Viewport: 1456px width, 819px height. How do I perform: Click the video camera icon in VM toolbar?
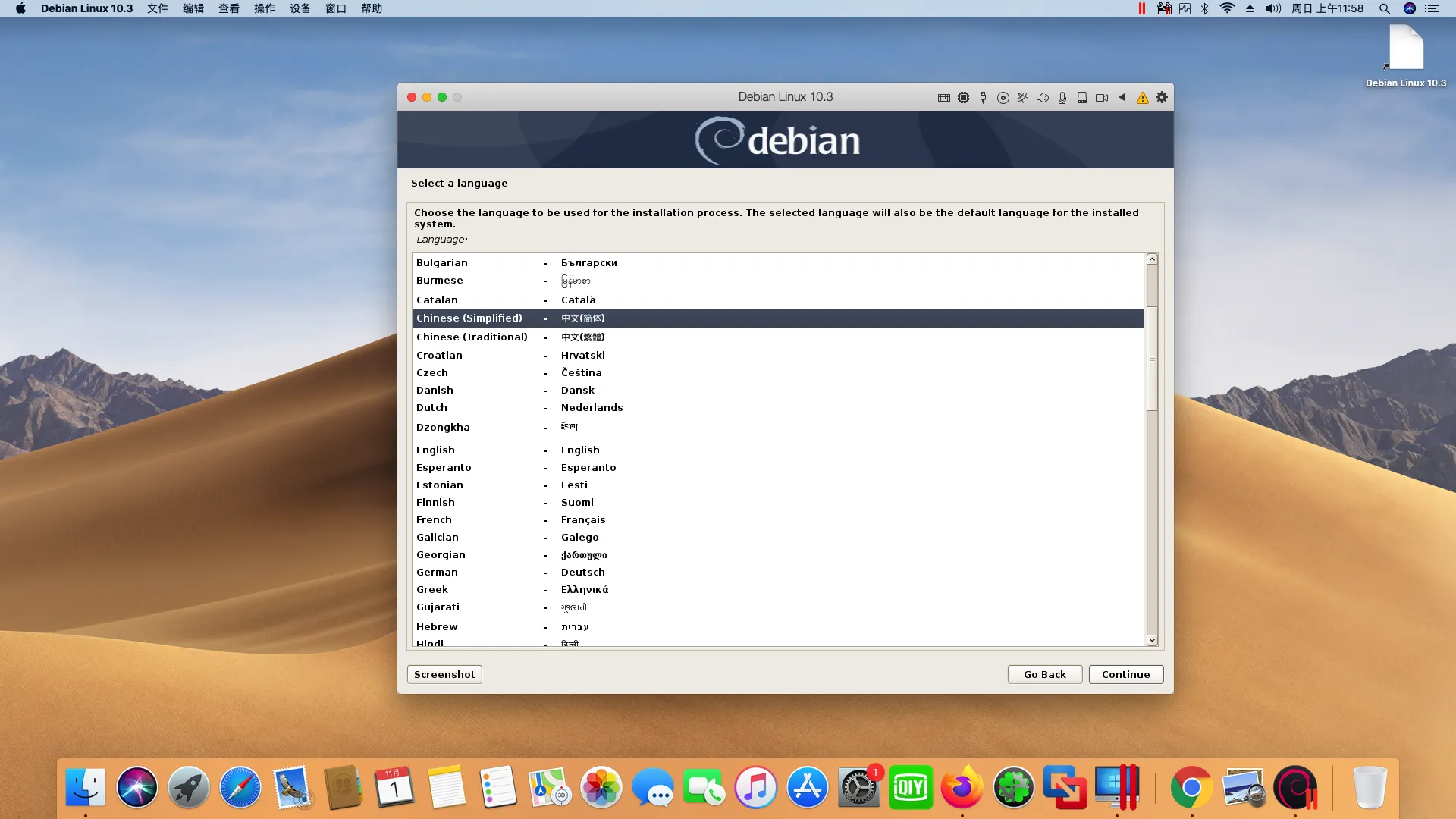tap(1102, 98)
